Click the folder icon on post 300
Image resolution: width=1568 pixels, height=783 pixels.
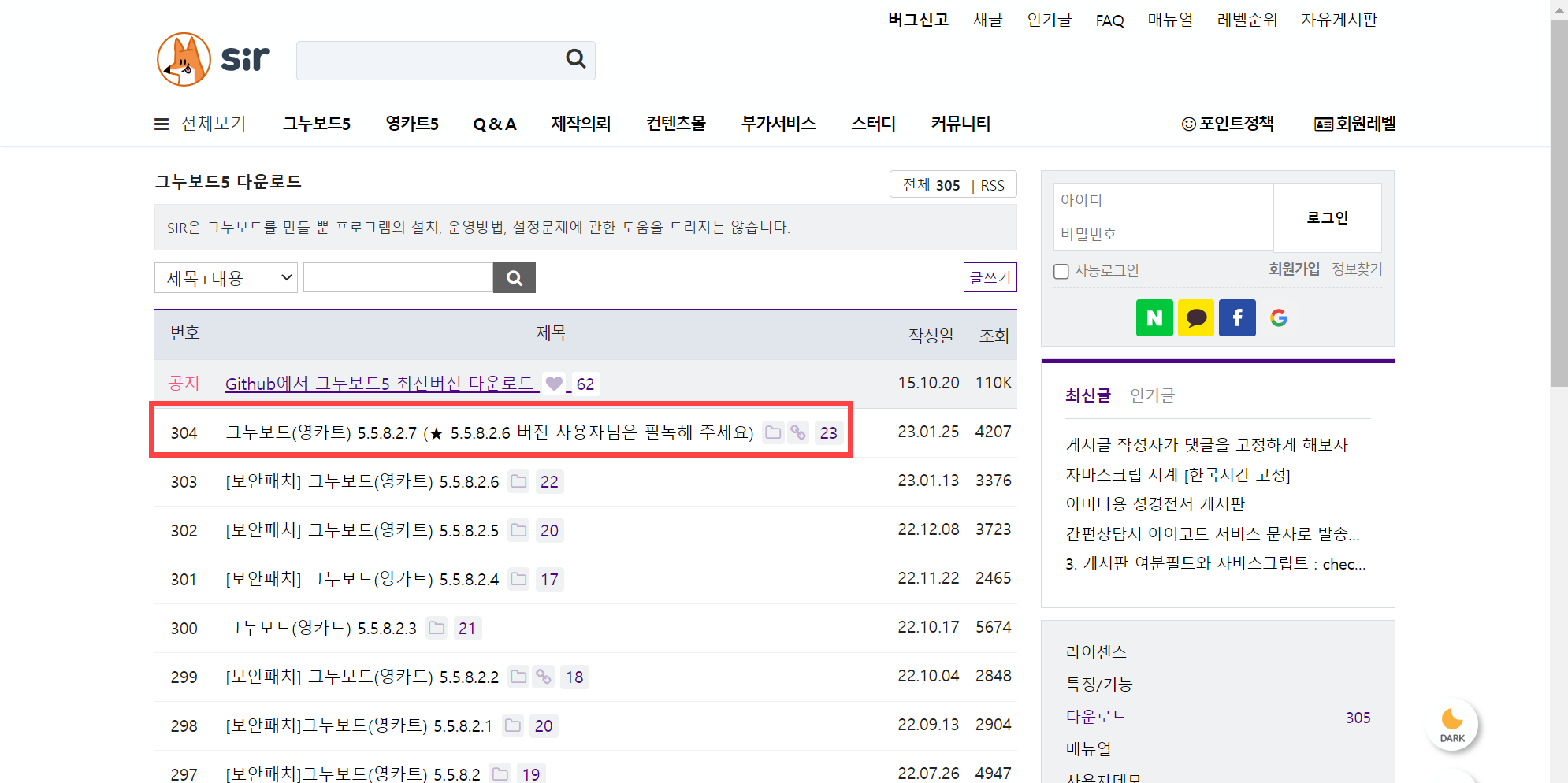pos(437,628)
